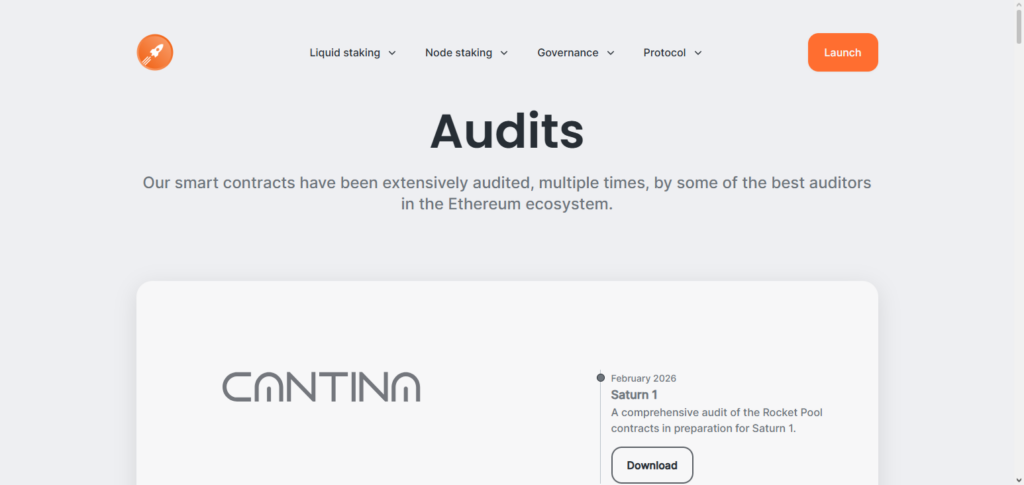Download the Saturn 1 audit report
The height and width of the screenshot is (485, 1024).
[652, 465]
